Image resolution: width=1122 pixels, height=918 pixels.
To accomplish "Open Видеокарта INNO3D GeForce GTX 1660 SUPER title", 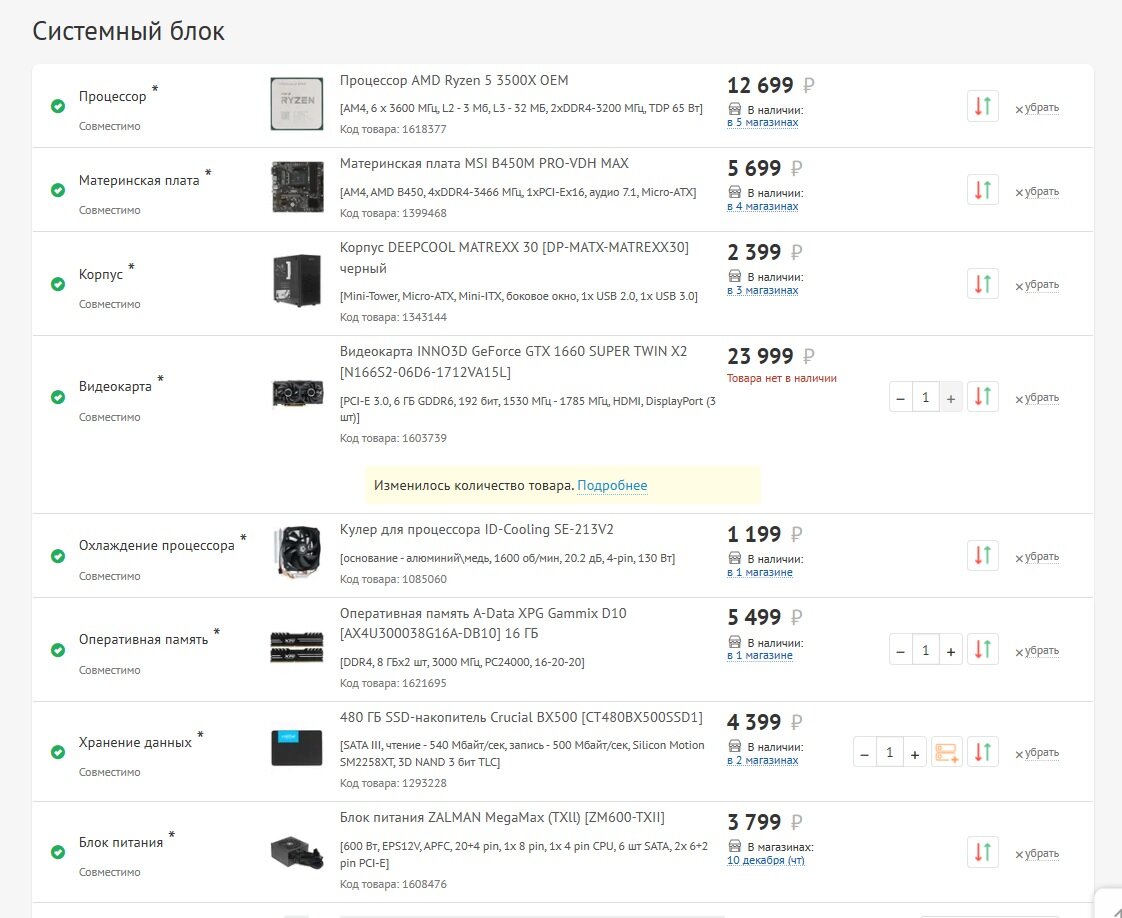I will [513, 362].
